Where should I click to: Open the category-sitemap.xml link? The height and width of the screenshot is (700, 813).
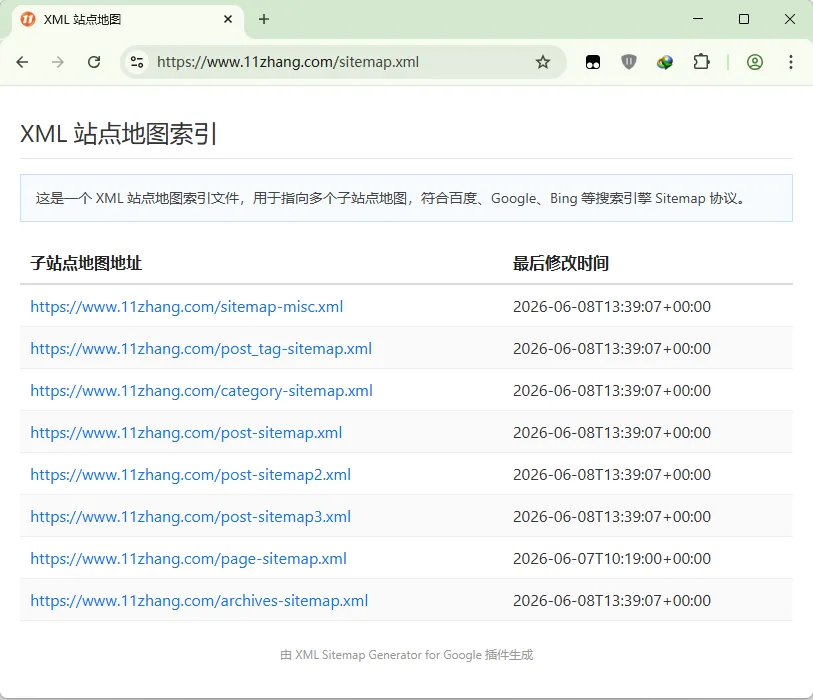point(201,390)
